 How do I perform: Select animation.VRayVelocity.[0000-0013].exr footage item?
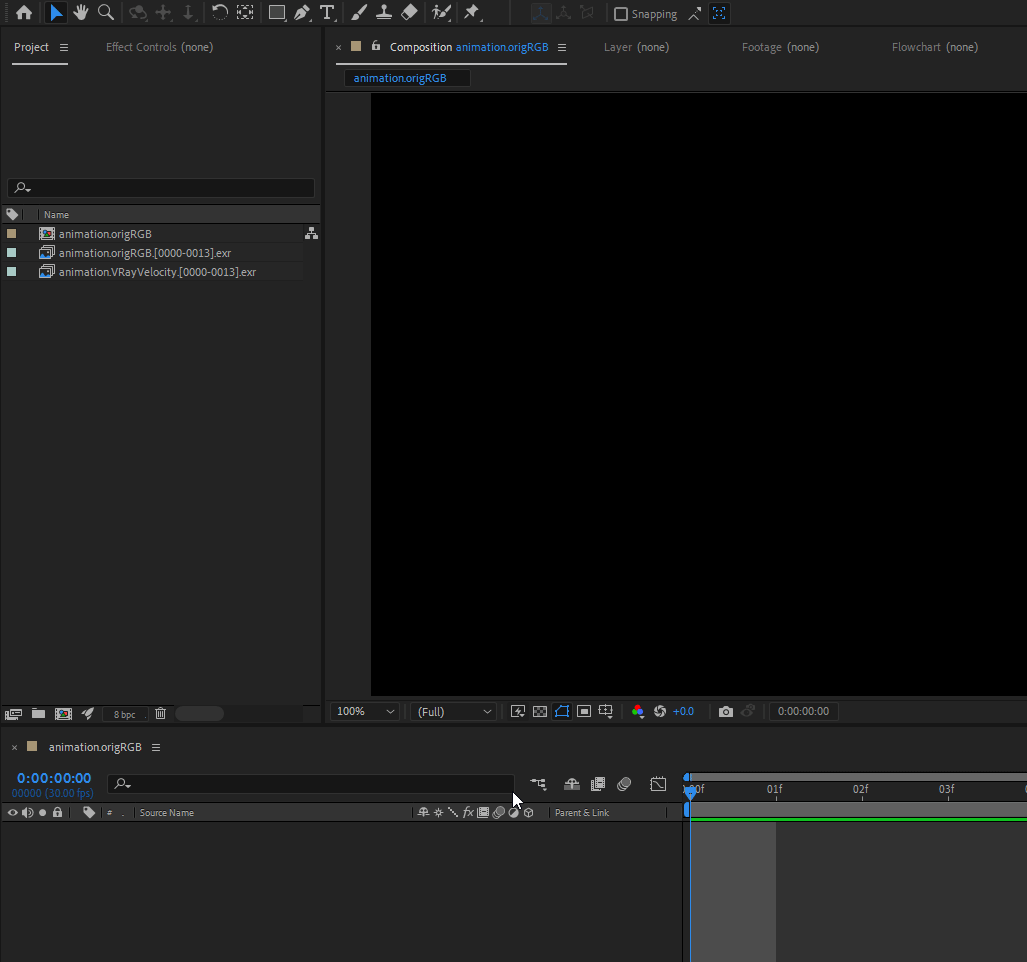click(157, 272)
